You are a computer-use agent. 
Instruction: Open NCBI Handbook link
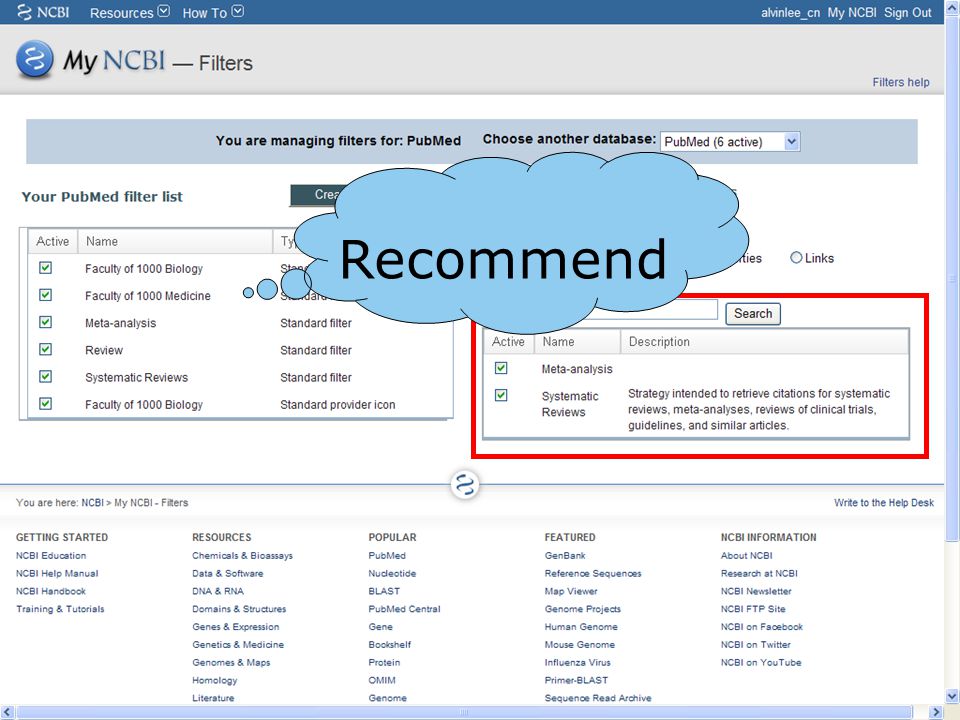pyautogui.click(x=51, y=591)
